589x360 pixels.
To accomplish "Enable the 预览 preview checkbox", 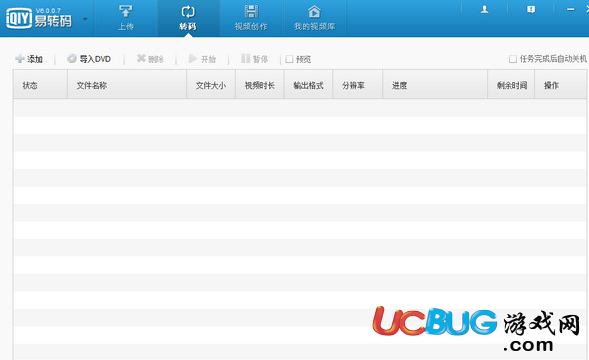I will (x=289, y=59).
